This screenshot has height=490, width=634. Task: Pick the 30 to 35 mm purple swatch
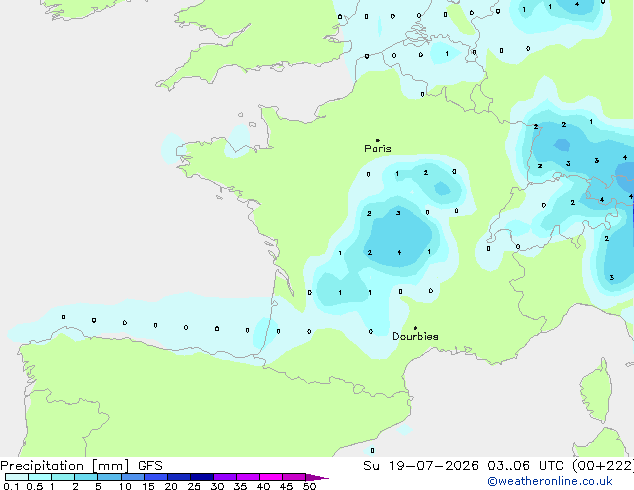(225, 477)
